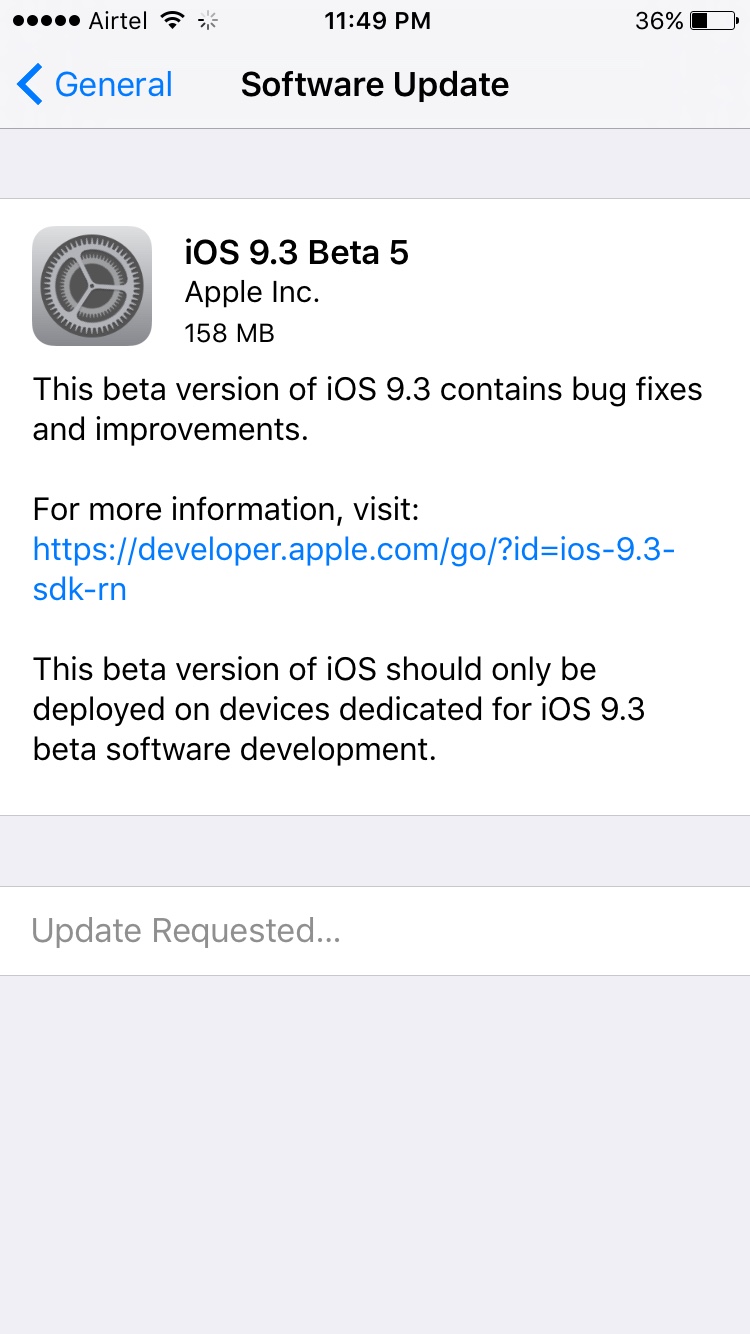Screen dimensions: 750x1334
Task: Tap the Settings gear update icon
Action: 92,286
